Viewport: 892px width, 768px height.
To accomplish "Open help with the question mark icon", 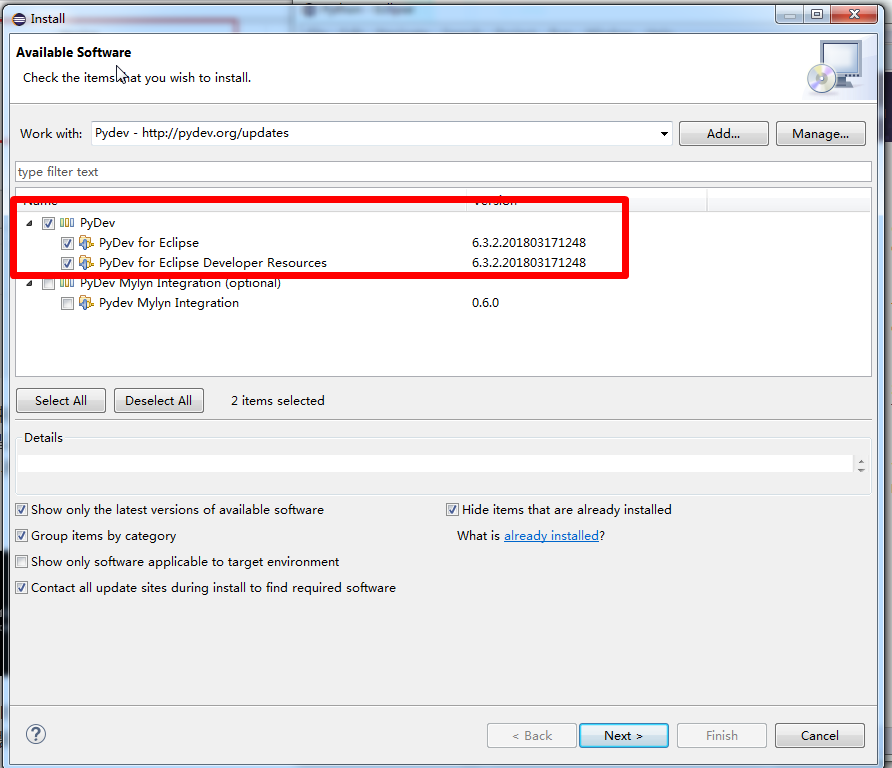I will pos(36,734).
